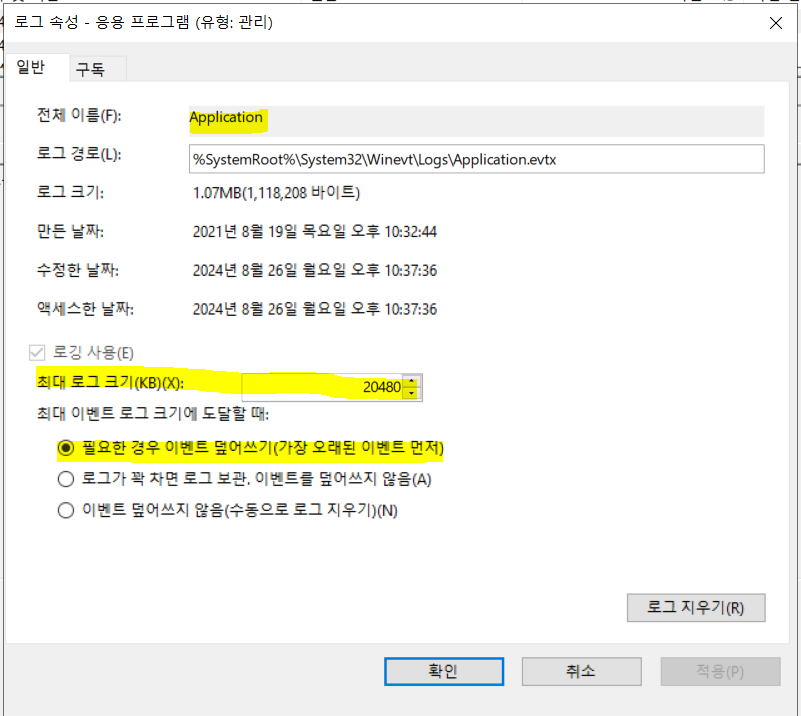Increase max log size with up arrow
The width and height of the screenshot is (801, 716).
coord(412,381)
